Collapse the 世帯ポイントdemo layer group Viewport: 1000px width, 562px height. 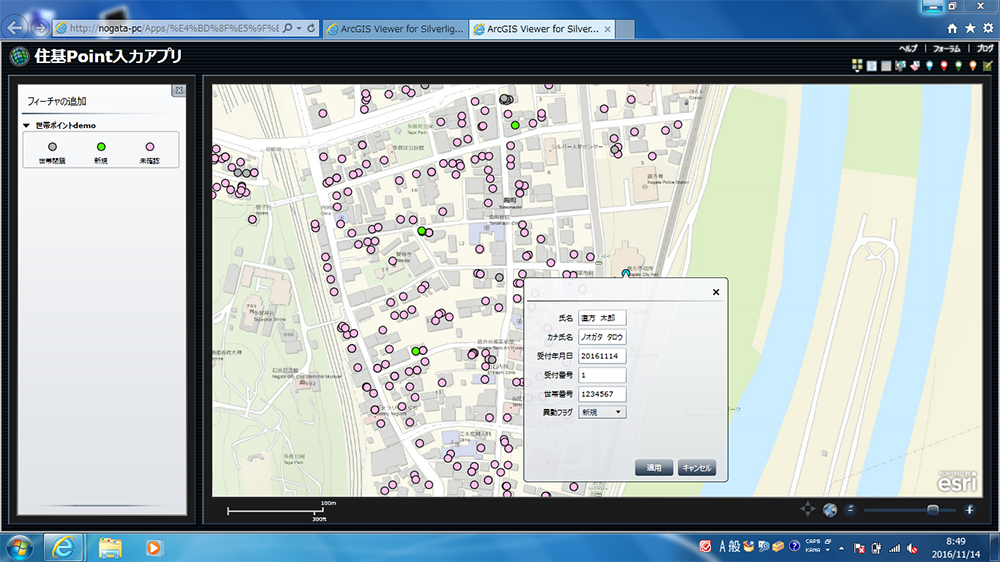coord(27,126)
